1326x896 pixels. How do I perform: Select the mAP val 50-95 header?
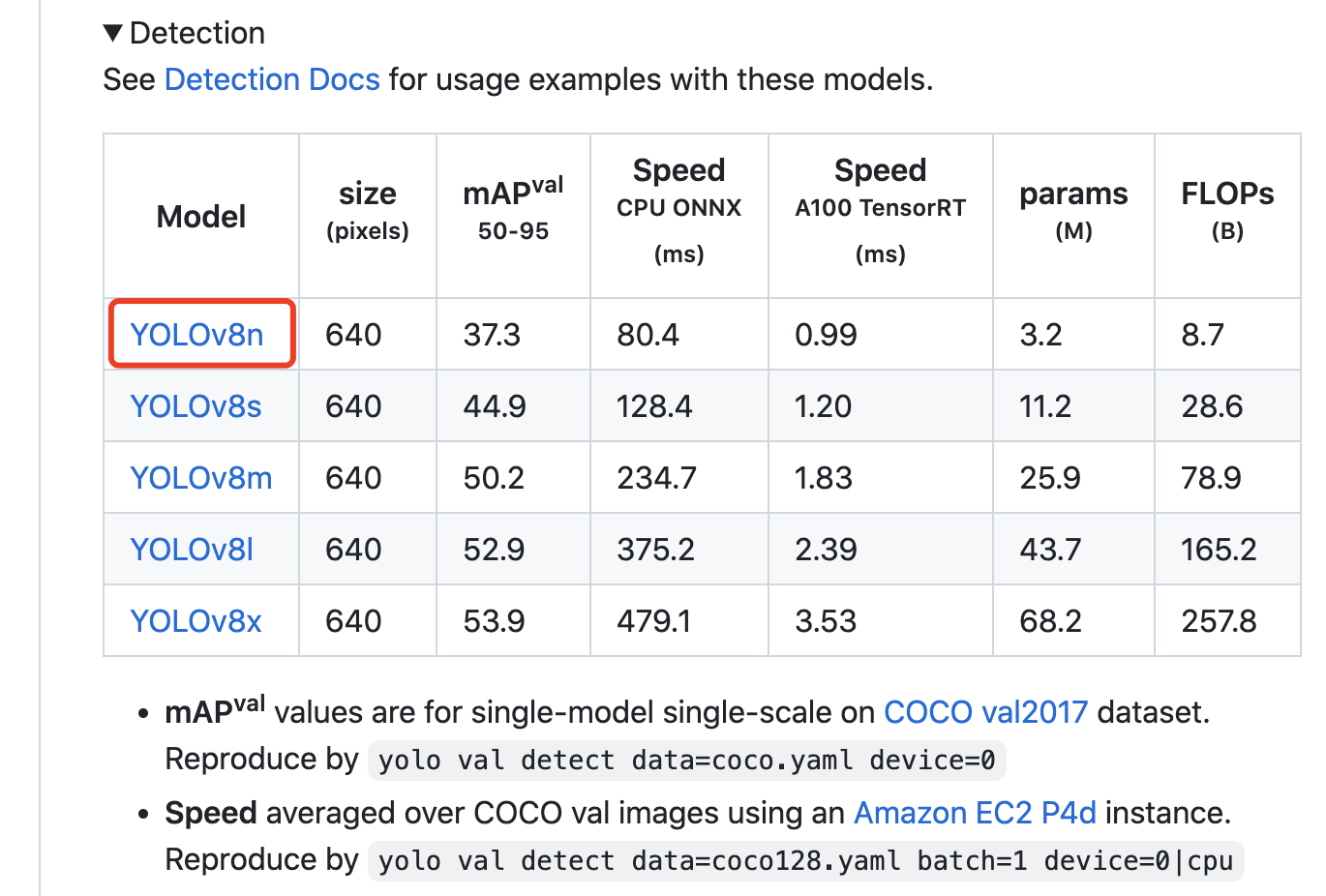tap(513, 207)
